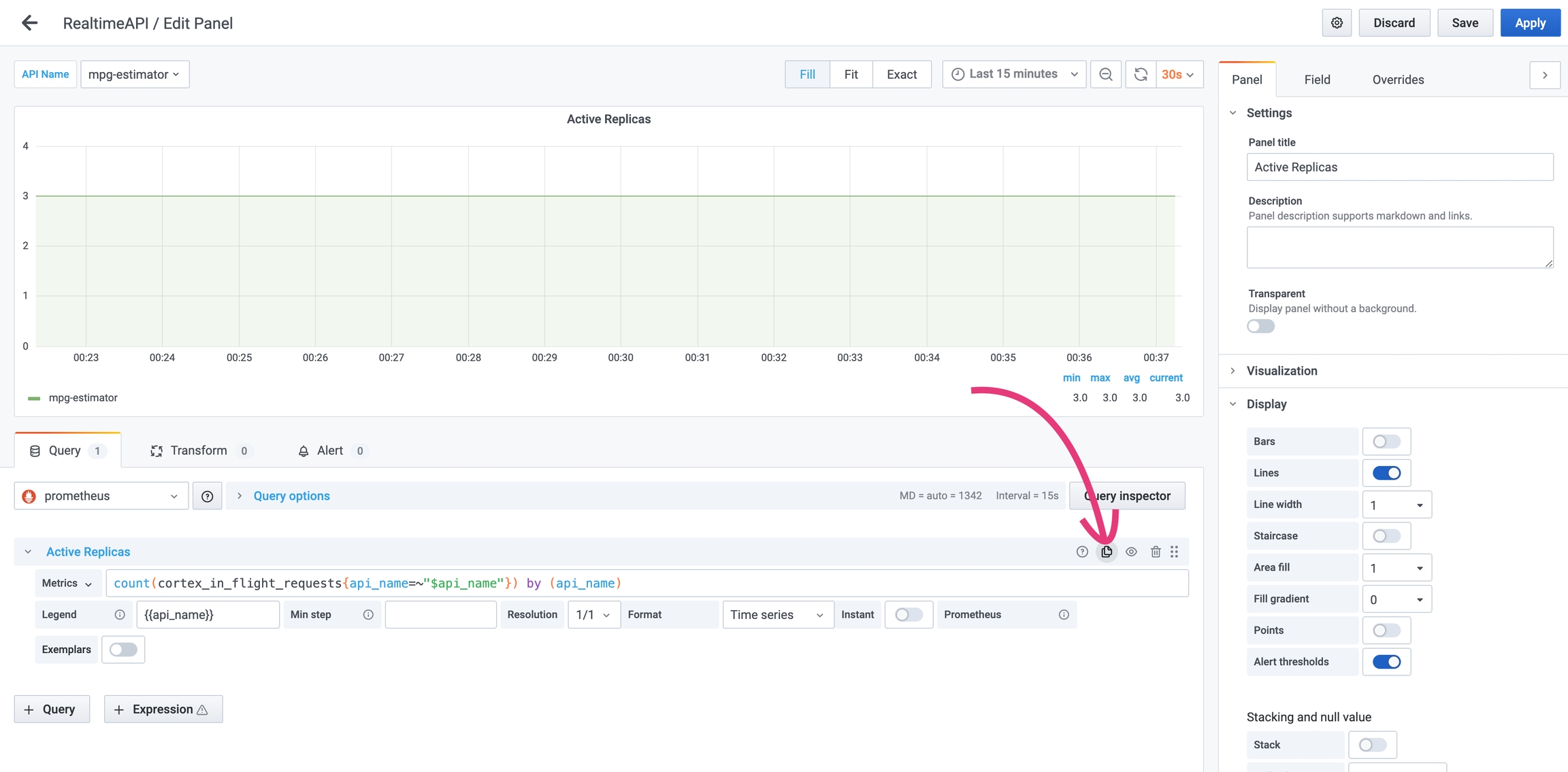Switch to the Transform tab
The image size is (1568, 772).
pyautogui.click(x=199, y=450)
